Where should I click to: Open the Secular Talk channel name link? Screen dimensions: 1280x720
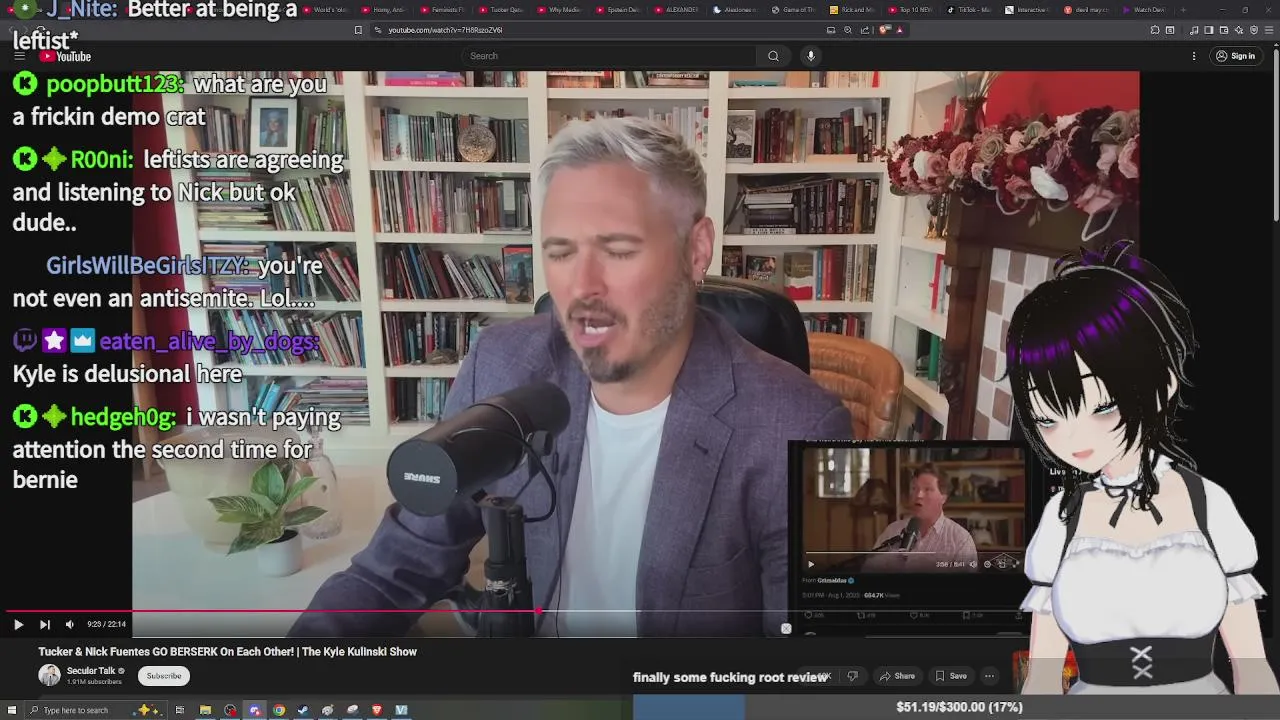[91, 671]
